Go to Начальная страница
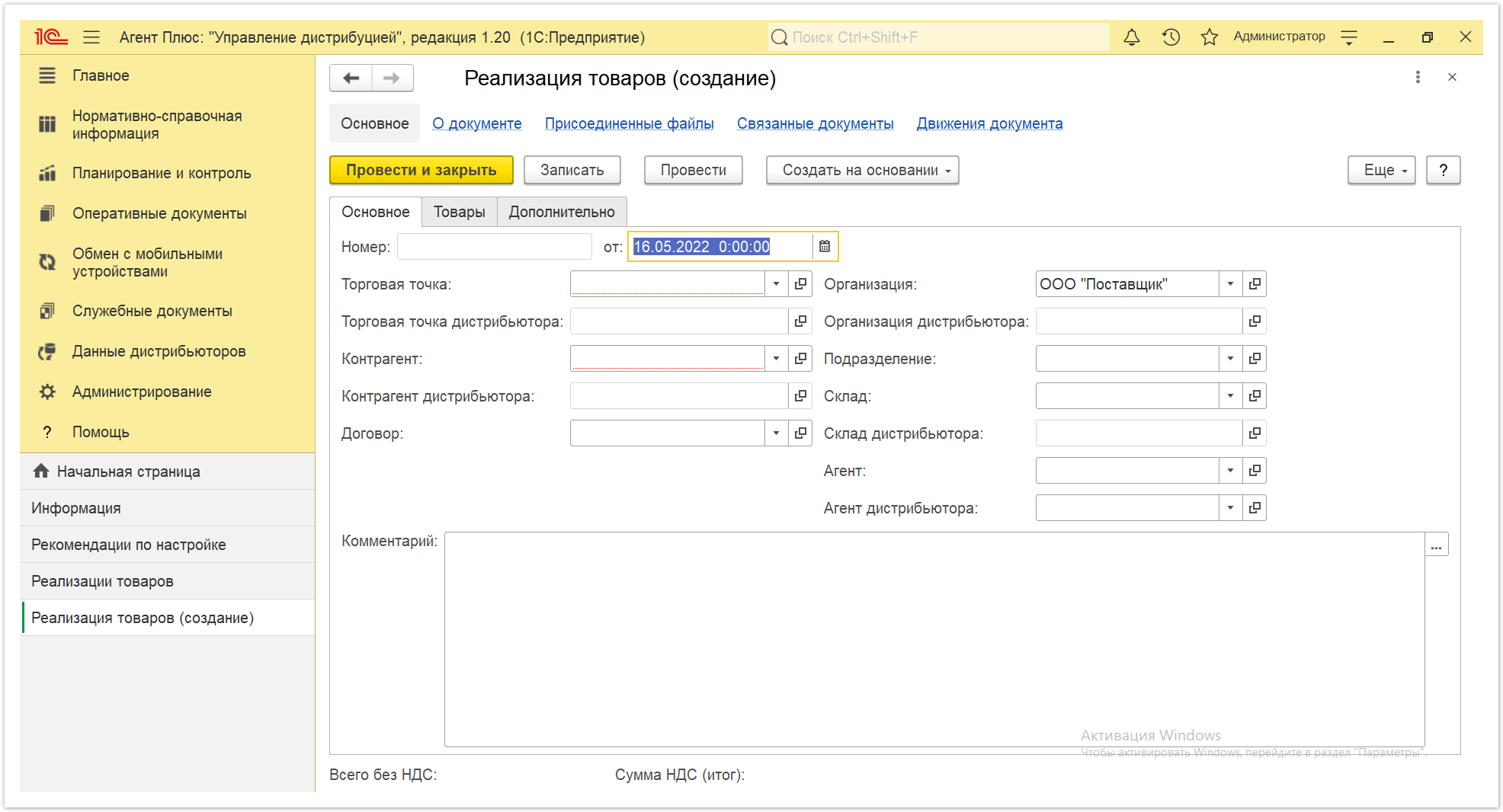This screenshot has height=812, width=1503. 168,472
